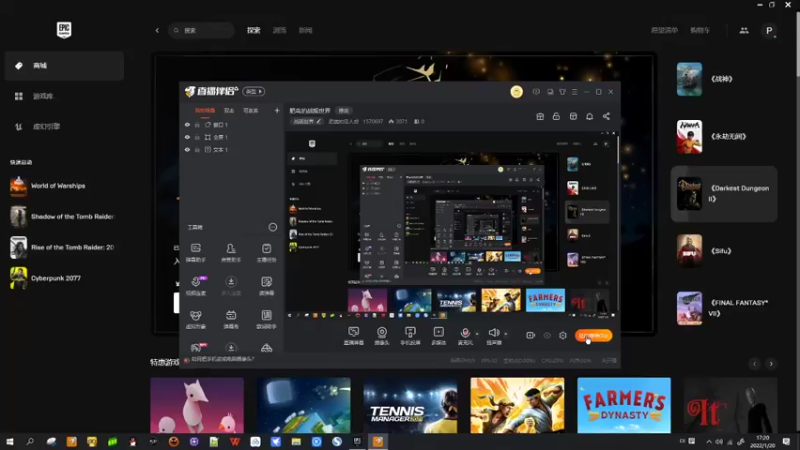800x450 pixels.
Task: Add camera source from bottom bar
Action: (x=382, y=336)
